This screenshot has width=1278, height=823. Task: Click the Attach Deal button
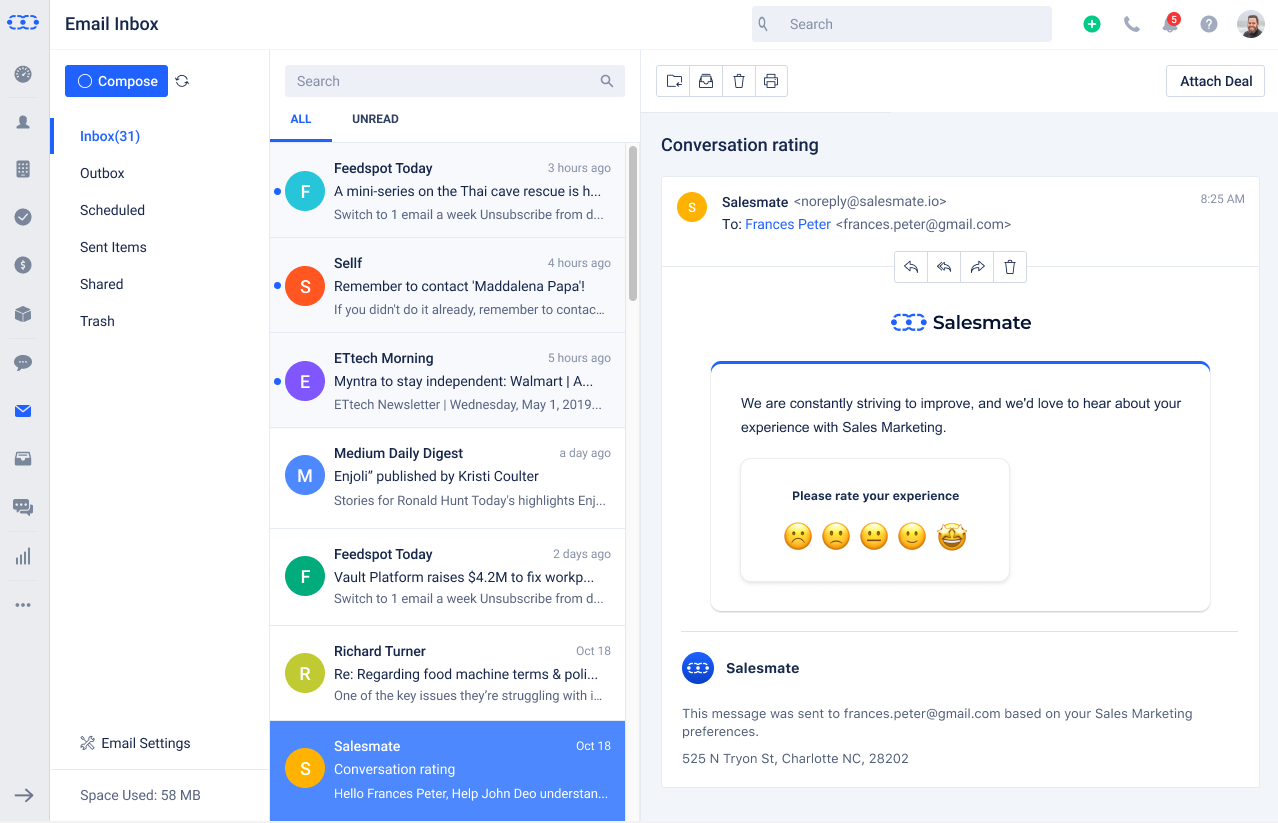(x=1215, y=81)
